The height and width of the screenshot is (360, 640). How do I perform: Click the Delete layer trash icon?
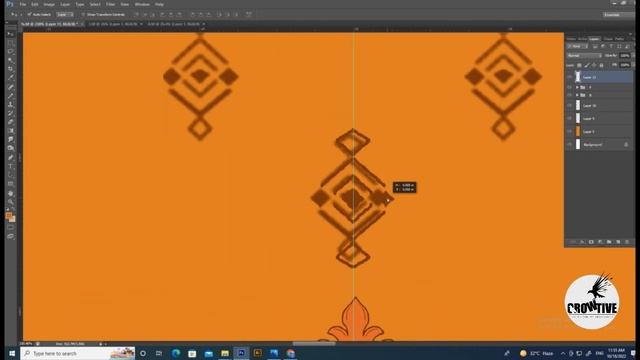point(627,242)
